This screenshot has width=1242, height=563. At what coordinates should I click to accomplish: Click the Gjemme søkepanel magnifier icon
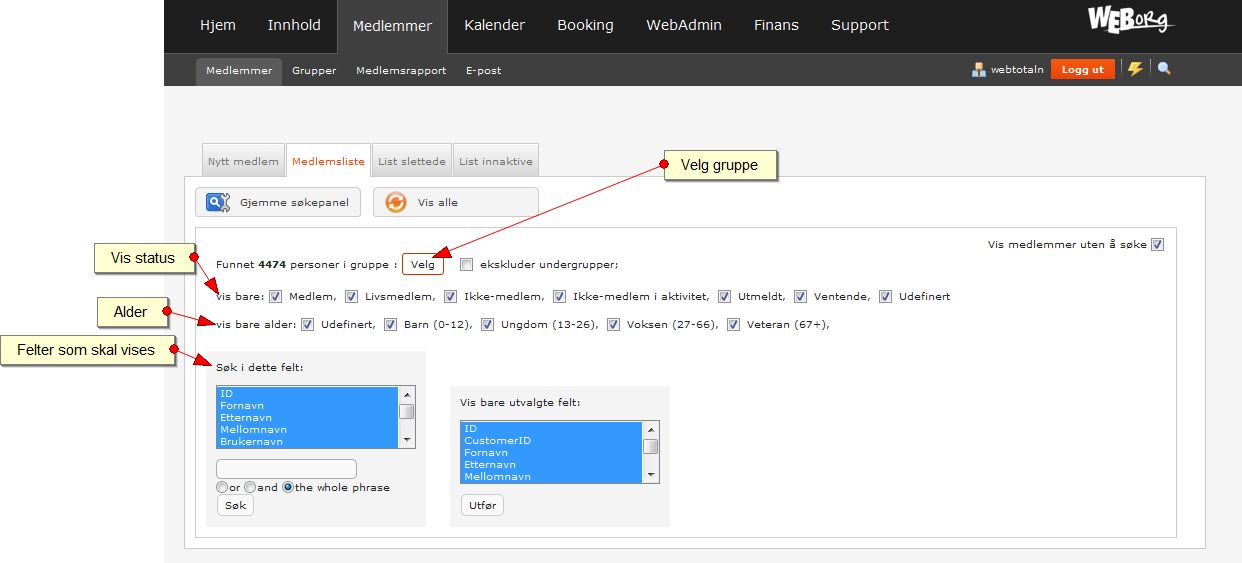(218, 202)
